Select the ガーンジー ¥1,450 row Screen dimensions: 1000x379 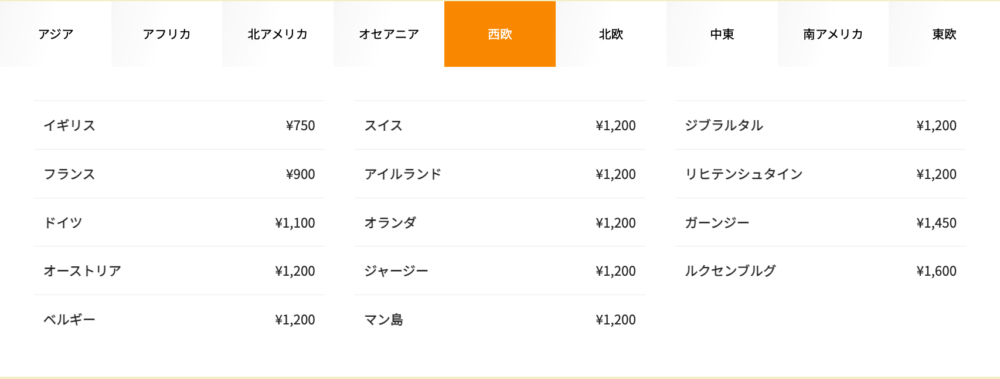click(x=820, y=222)
